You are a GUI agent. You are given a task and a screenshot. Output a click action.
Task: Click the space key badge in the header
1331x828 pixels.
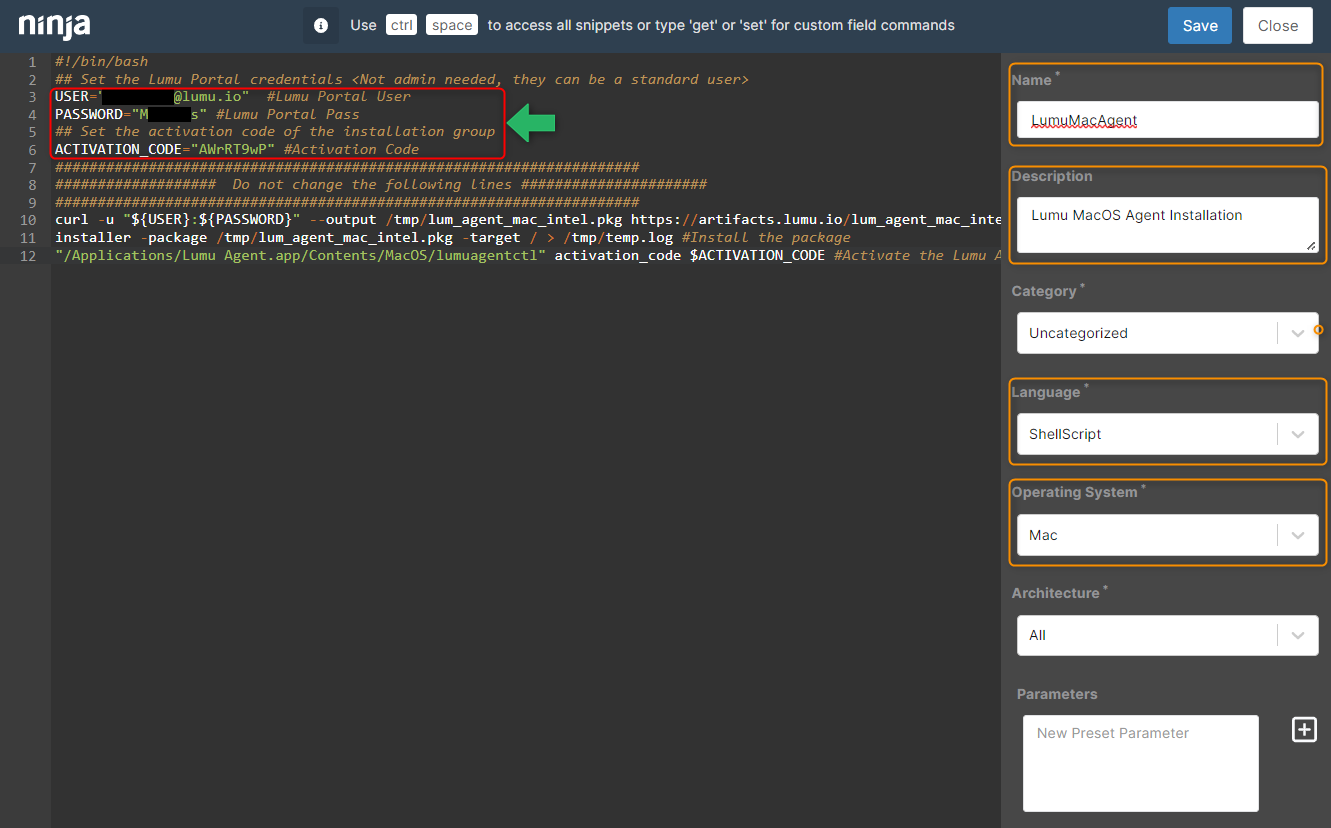pyautogui.click(x=451, y=24)
